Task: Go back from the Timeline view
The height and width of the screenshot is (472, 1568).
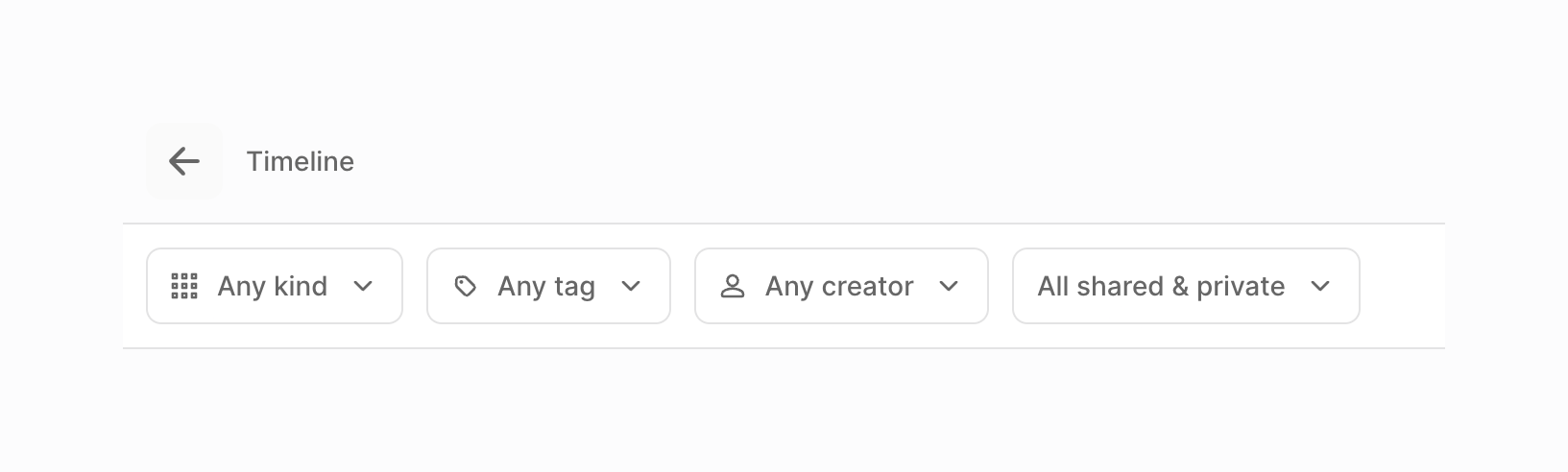Action: click(x=184, y=161)
